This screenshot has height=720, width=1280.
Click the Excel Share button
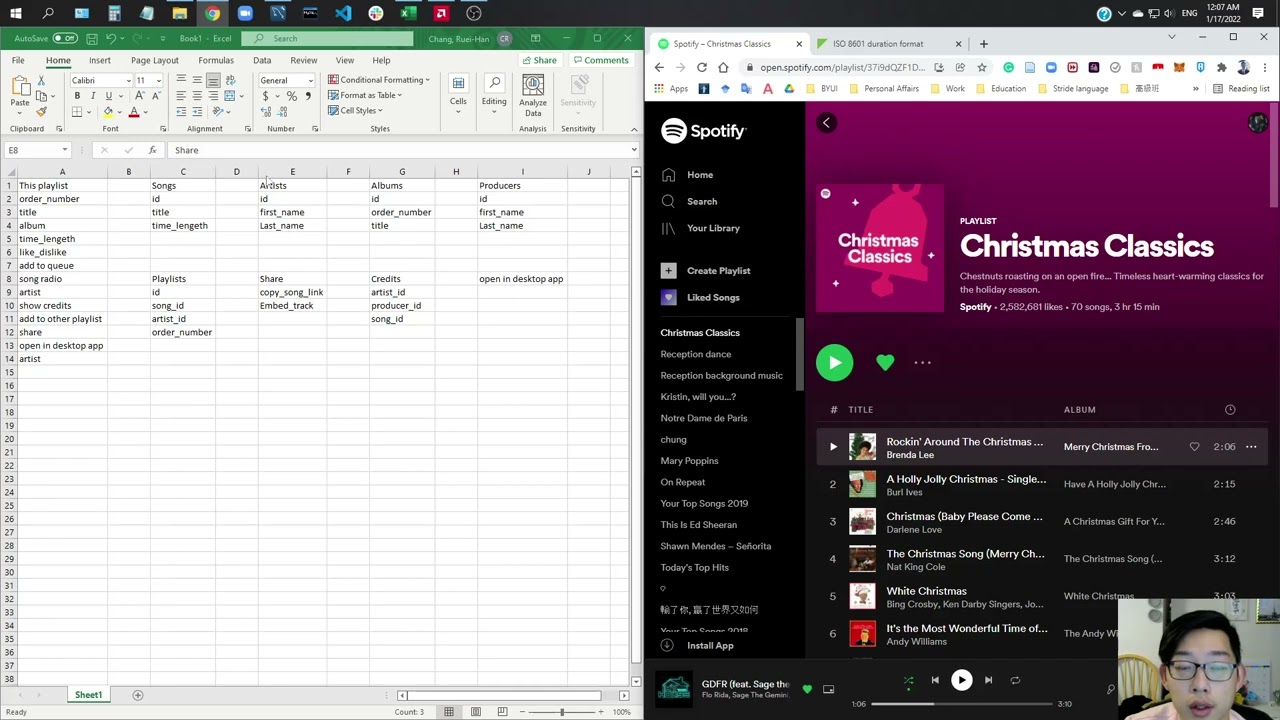tap(540, 60)
